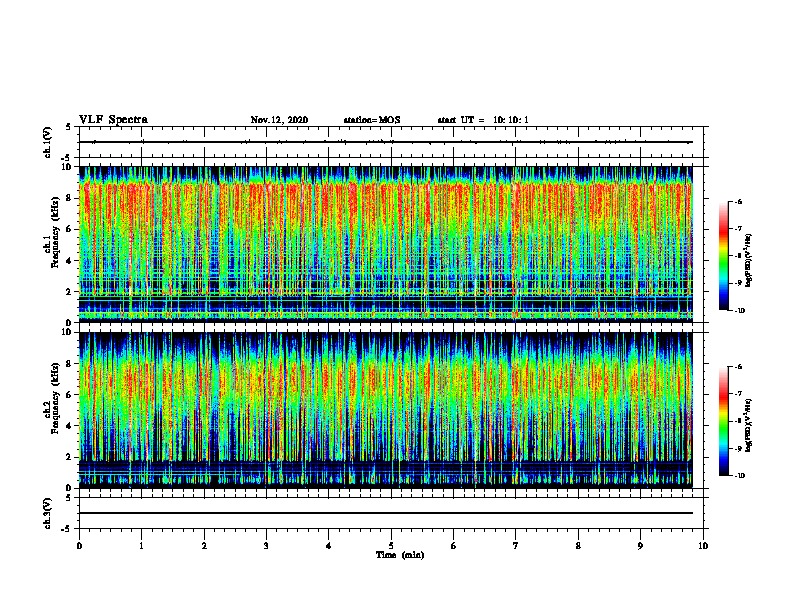Viewport: 792px width, 612px height.
Task: Click the ch.1 spectrogram "4" kHz tick label
Action: pos(69,261)
